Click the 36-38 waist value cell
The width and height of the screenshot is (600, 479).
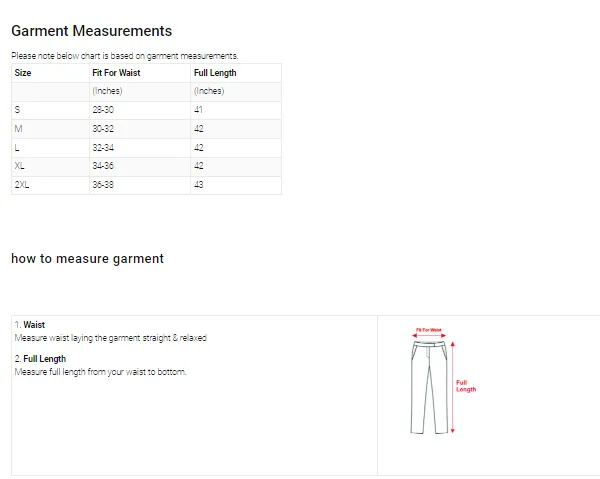click(x=103, y=185)
